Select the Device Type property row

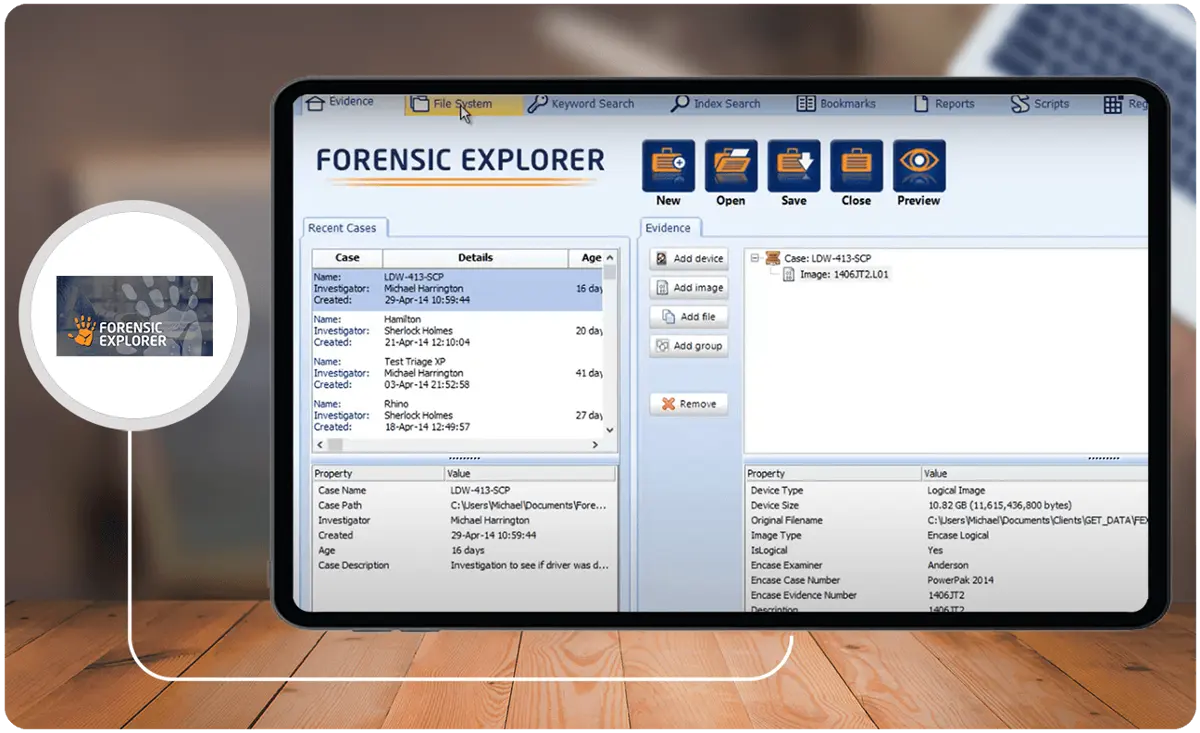point(946,491)
